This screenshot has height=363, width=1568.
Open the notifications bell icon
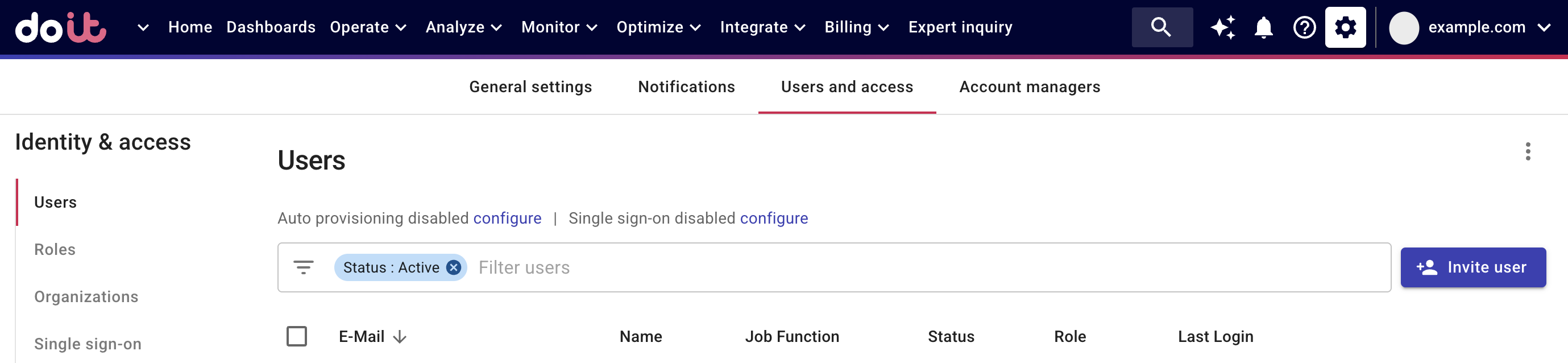coord(1264,27)
